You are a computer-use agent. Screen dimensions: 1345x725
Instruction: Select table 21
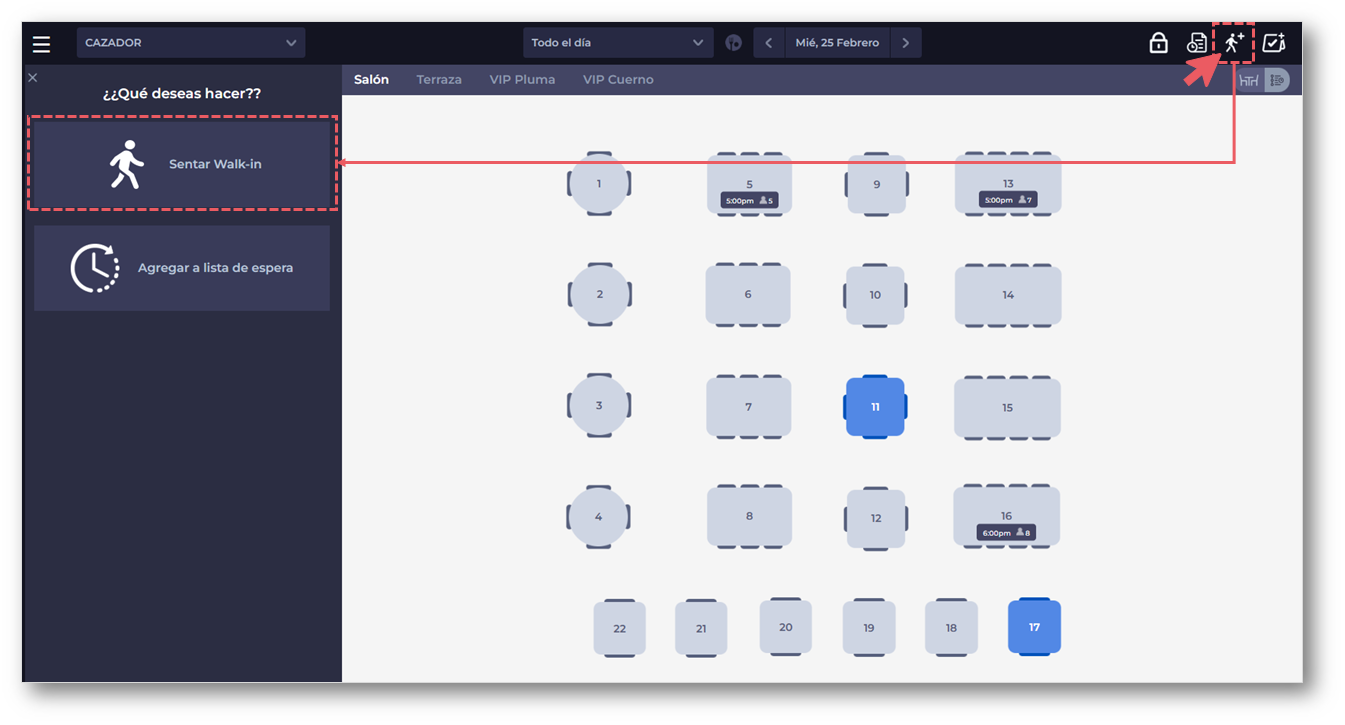coord(701,628)
